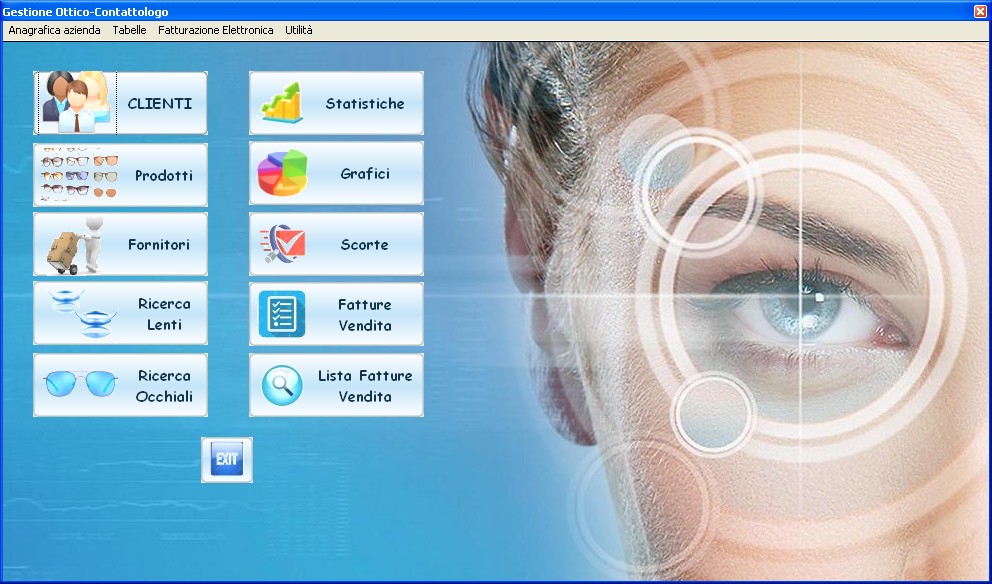Open the Anagrafica azienda menu

click(x=54, y=30)
